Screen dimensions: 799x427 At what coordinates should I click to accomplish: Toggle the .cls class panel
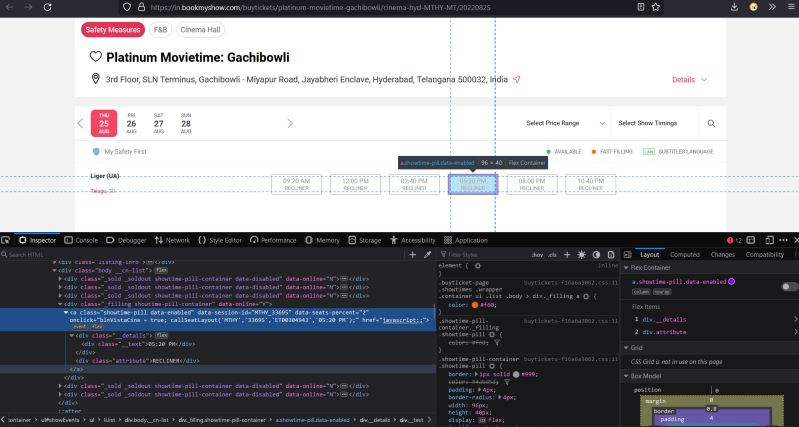[552, 255]
